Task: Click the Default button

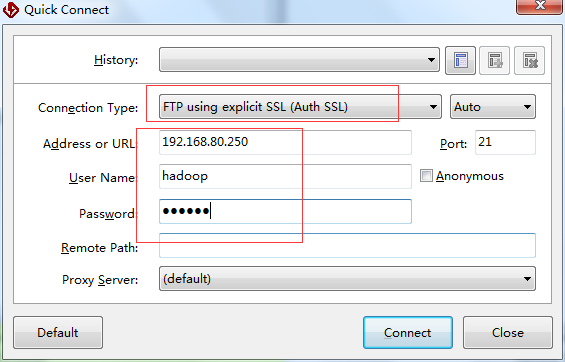Action: pos(58,332)
